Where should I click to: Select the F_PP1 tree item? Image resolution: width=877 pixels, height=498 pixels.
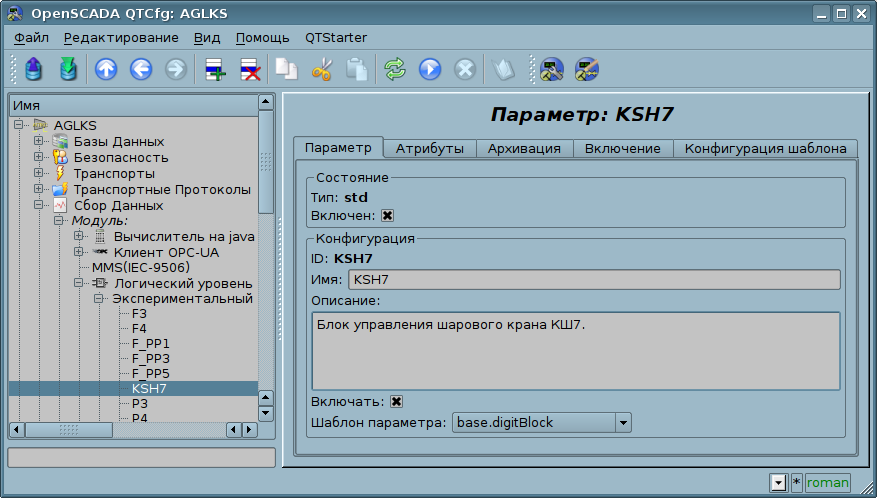(150, 344)
